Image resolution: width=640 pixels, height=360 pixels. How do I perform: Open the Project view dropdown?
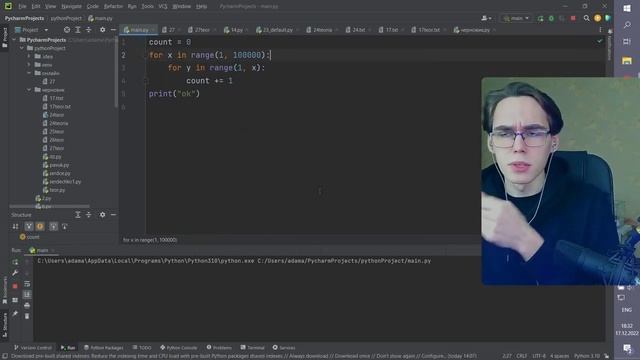[31, 30]
